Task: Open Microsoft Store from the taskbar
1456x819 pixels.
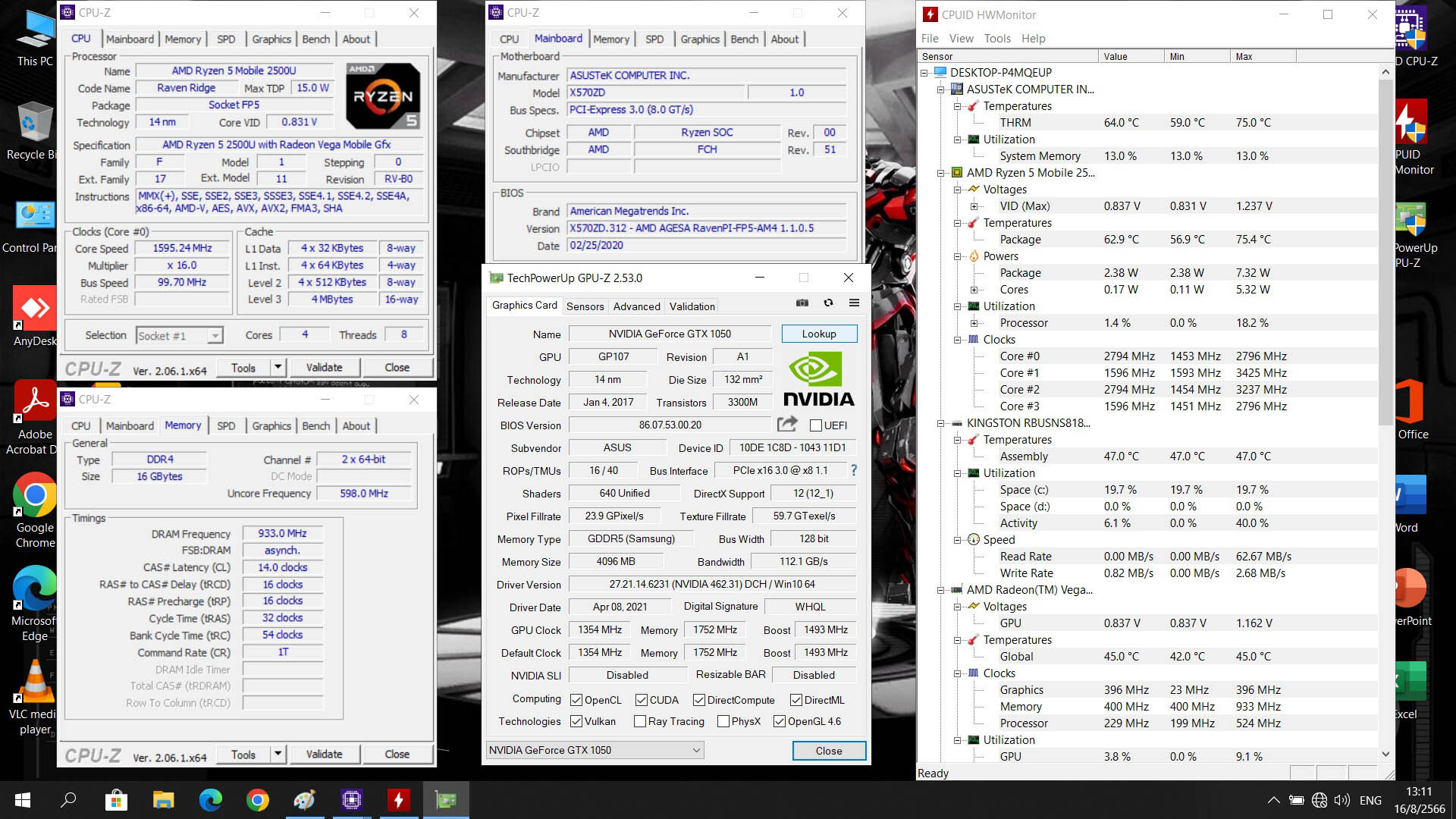Action: [x=116, y=800]
